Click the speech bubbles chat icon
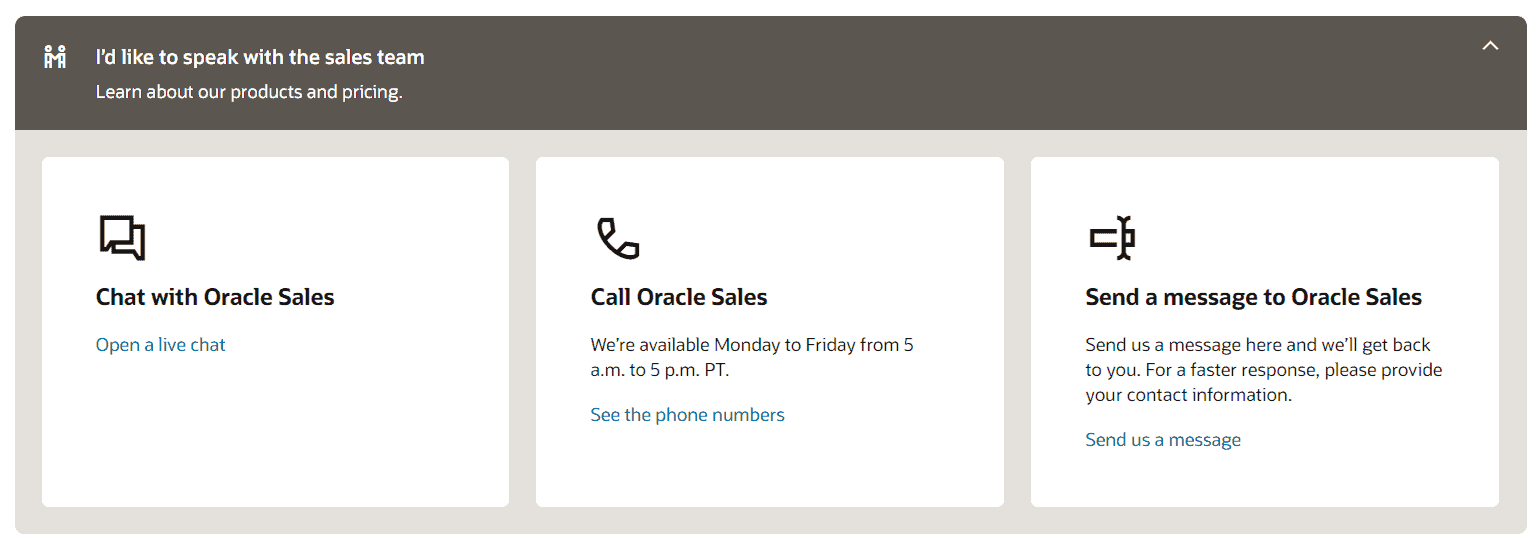 123,238
